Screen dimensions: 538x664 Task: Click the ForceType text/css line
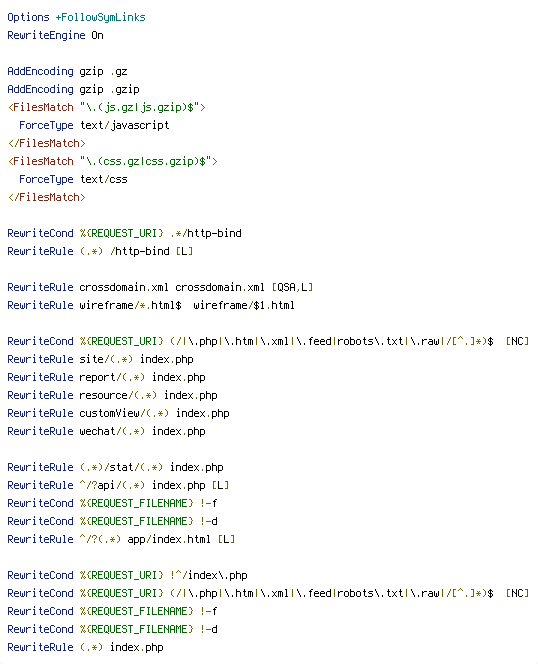73,179
